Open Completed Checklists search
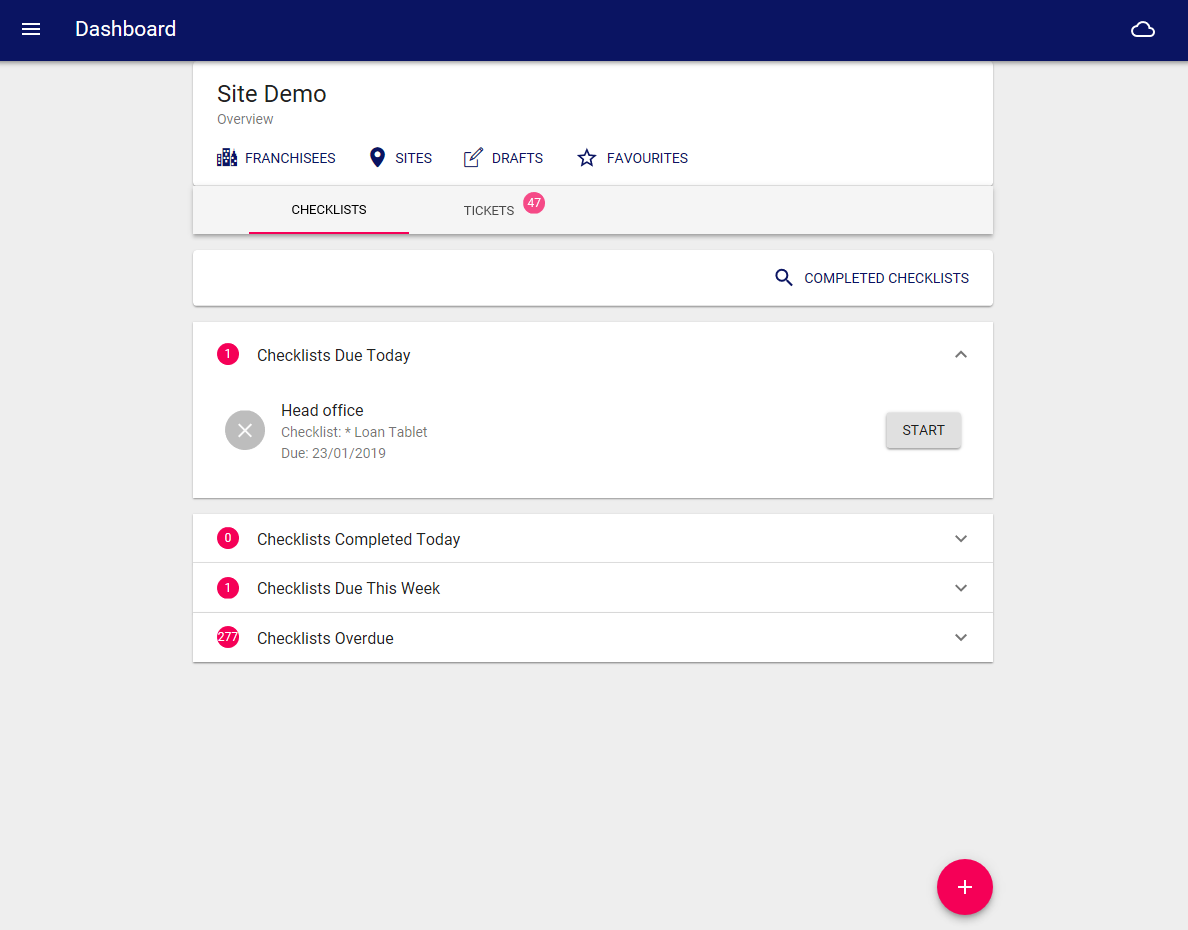 pos(886,278)
